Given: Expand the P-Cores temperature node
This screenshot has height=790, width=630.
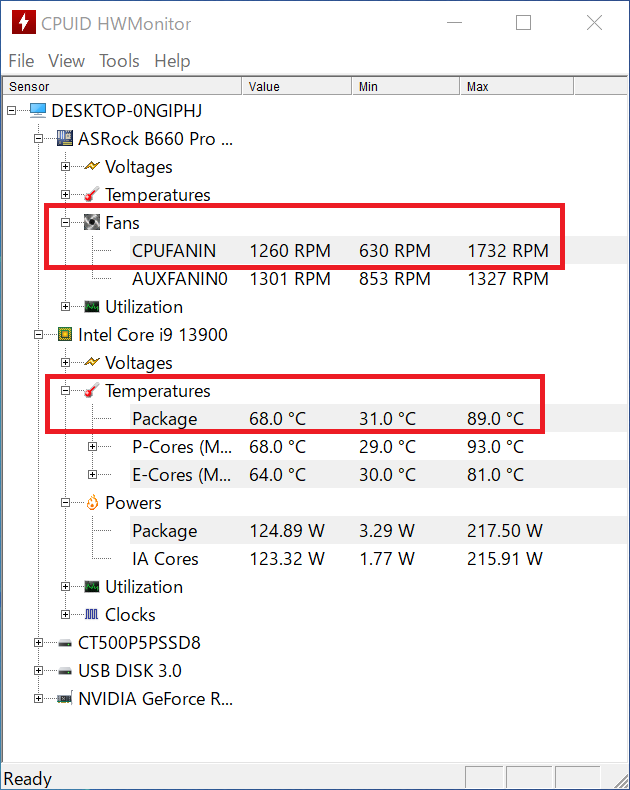Looking at the screenshot, I should coord(92,446).
